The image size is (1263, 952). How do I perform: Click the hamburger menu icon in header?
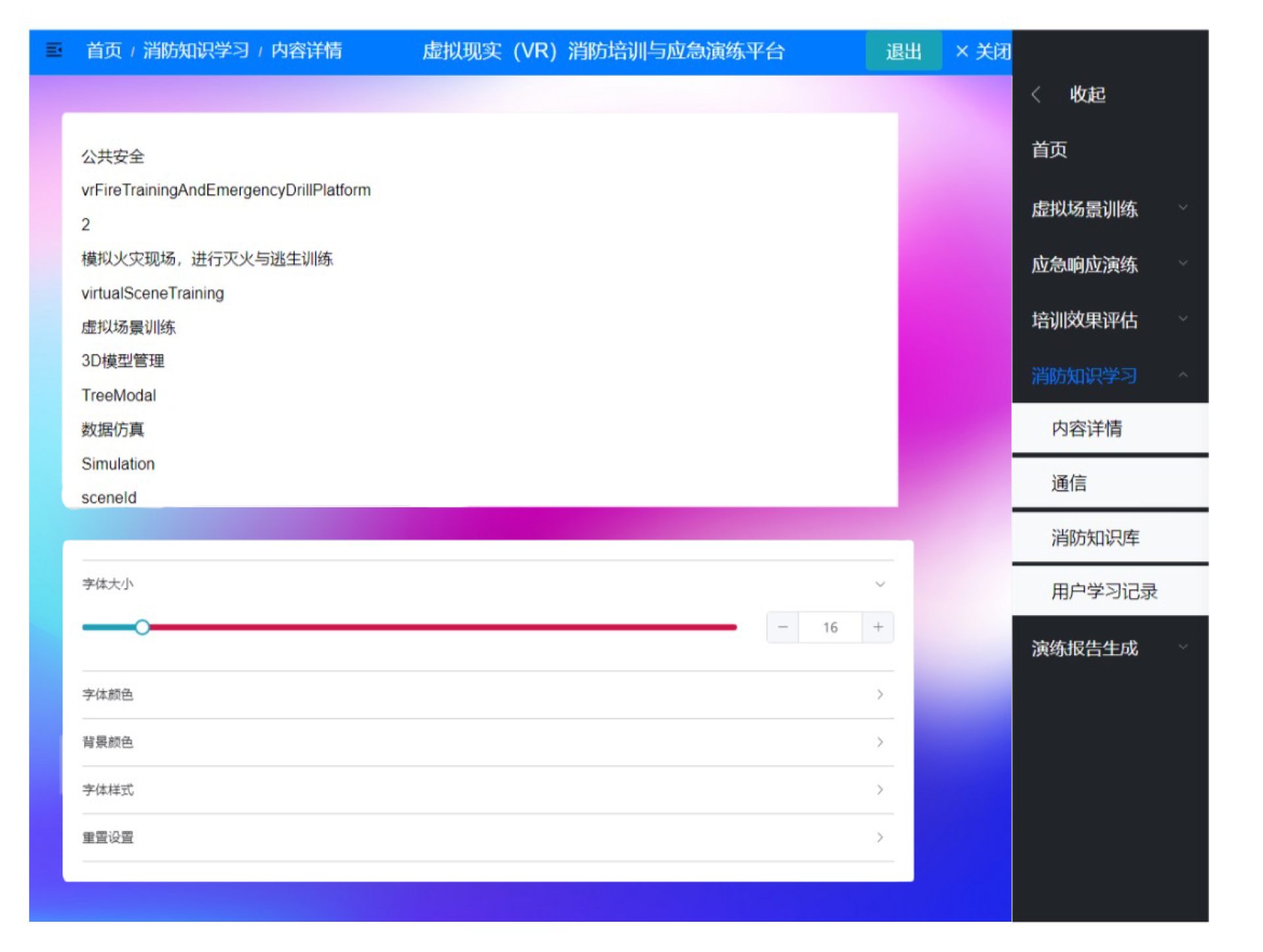pyautogui.click(x=54, y=50)
